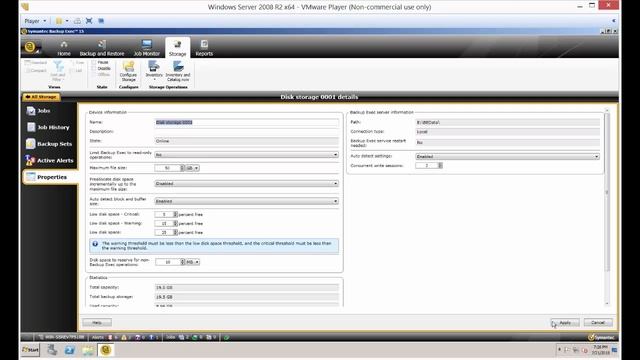Open the reserve disk space unit dropdown
The width and height of the screenshot is (640, 360).
tap(193, 262)
